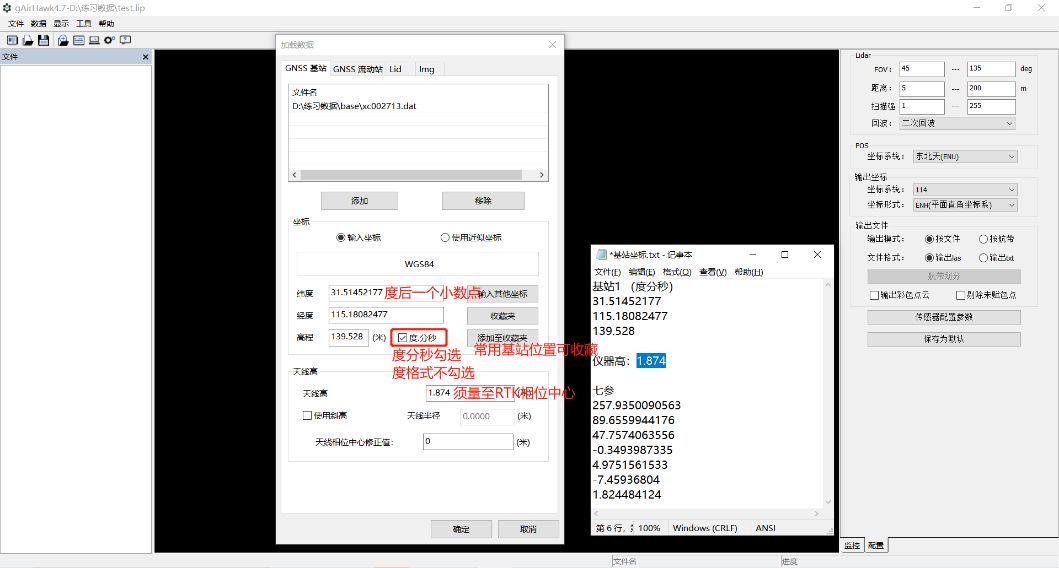Screen dimensions: 1059x568
Task: Click the load data folder-plus toolbar icon
Action: 63,41
